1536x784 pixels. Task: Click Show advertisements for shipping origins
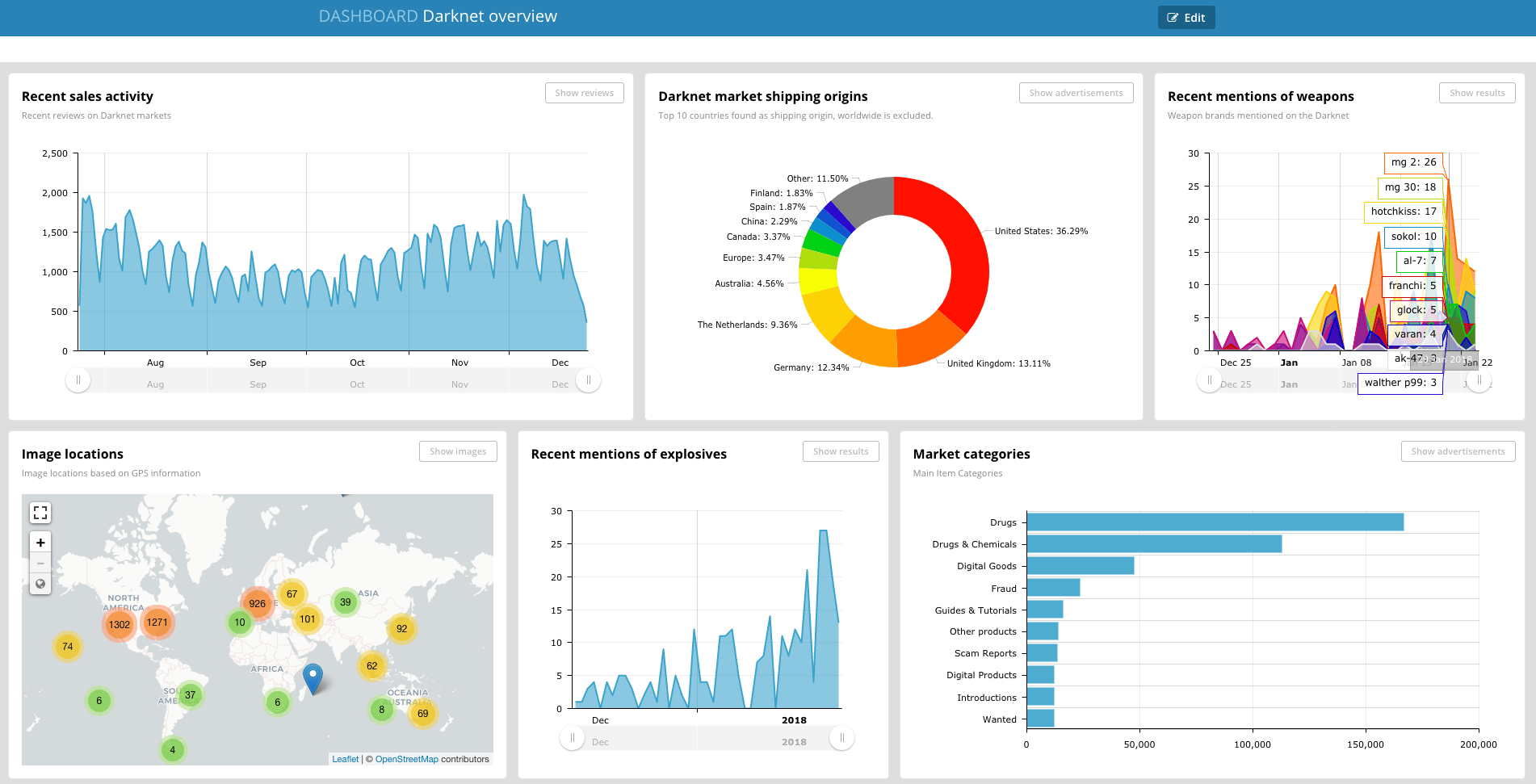coord(1076,93)
